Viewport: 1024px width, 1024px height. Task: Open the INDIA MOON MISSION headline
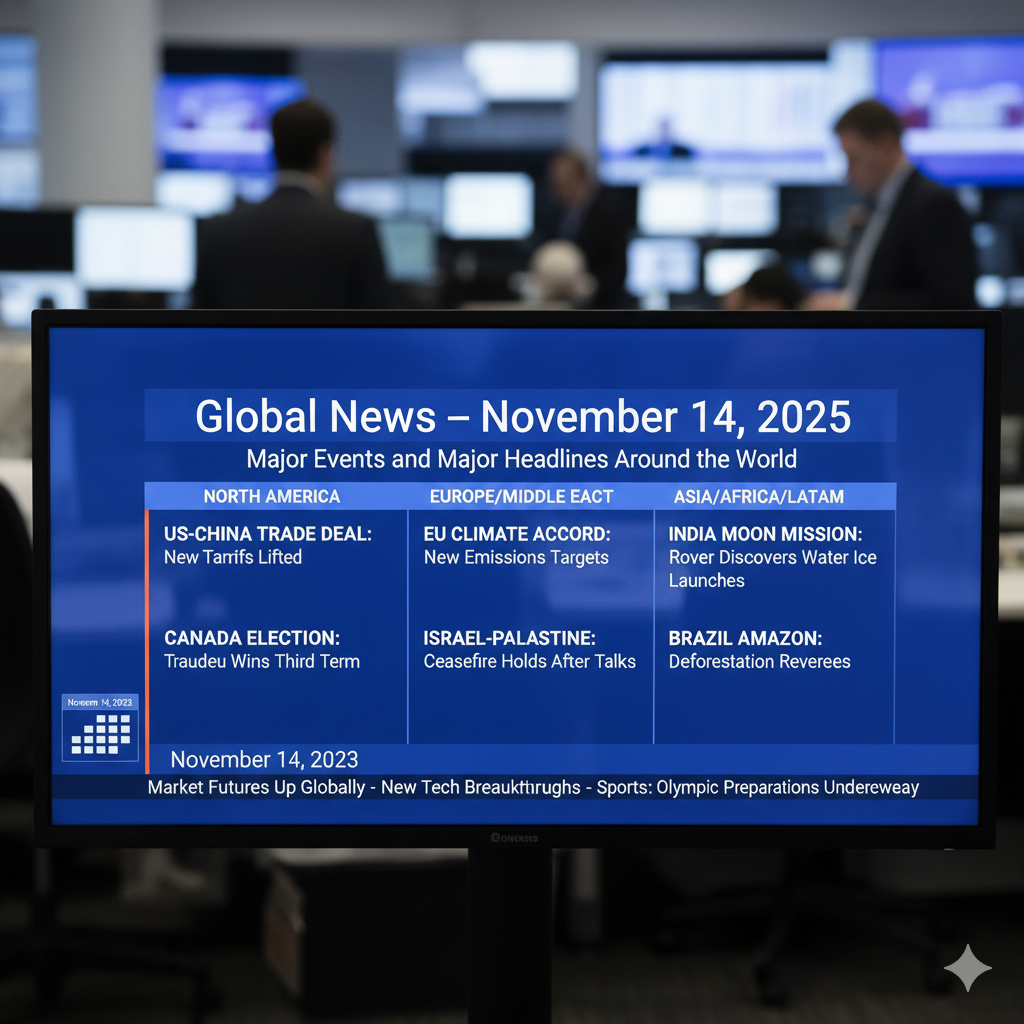pos(765,534)
